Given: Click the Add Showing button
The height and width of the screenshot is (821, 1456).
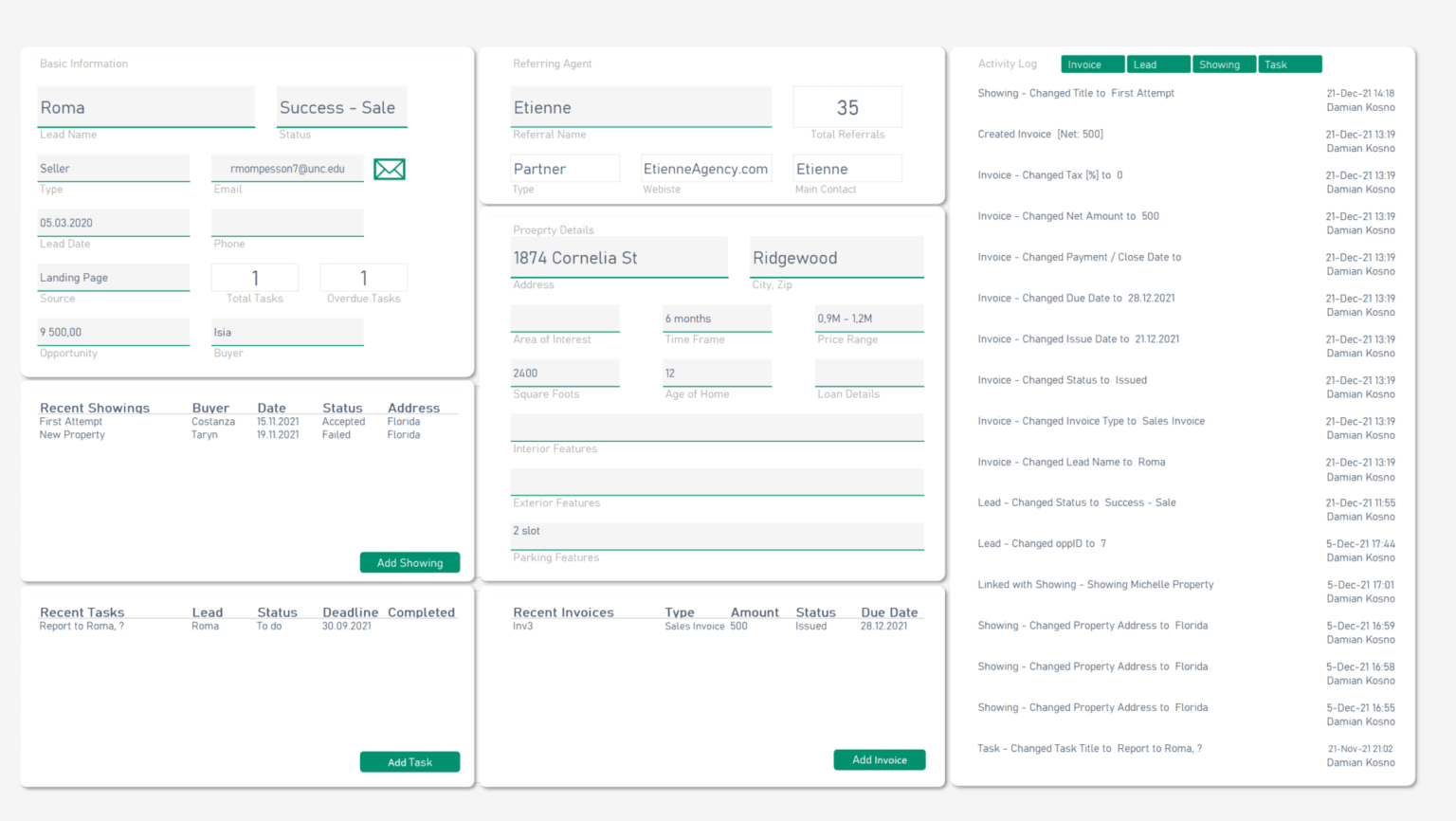Looking at the screenshot, I should pyautogui.click(x=409, y=562).
